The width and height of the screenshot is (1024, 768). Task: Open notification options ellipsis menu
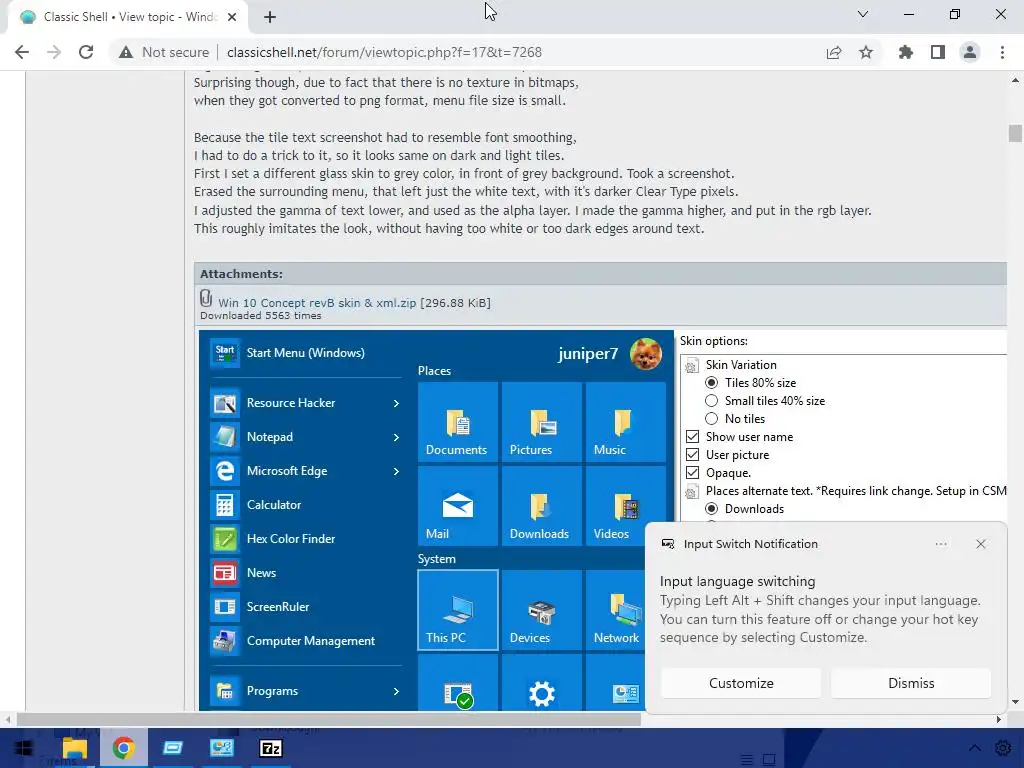click(940, 544)
